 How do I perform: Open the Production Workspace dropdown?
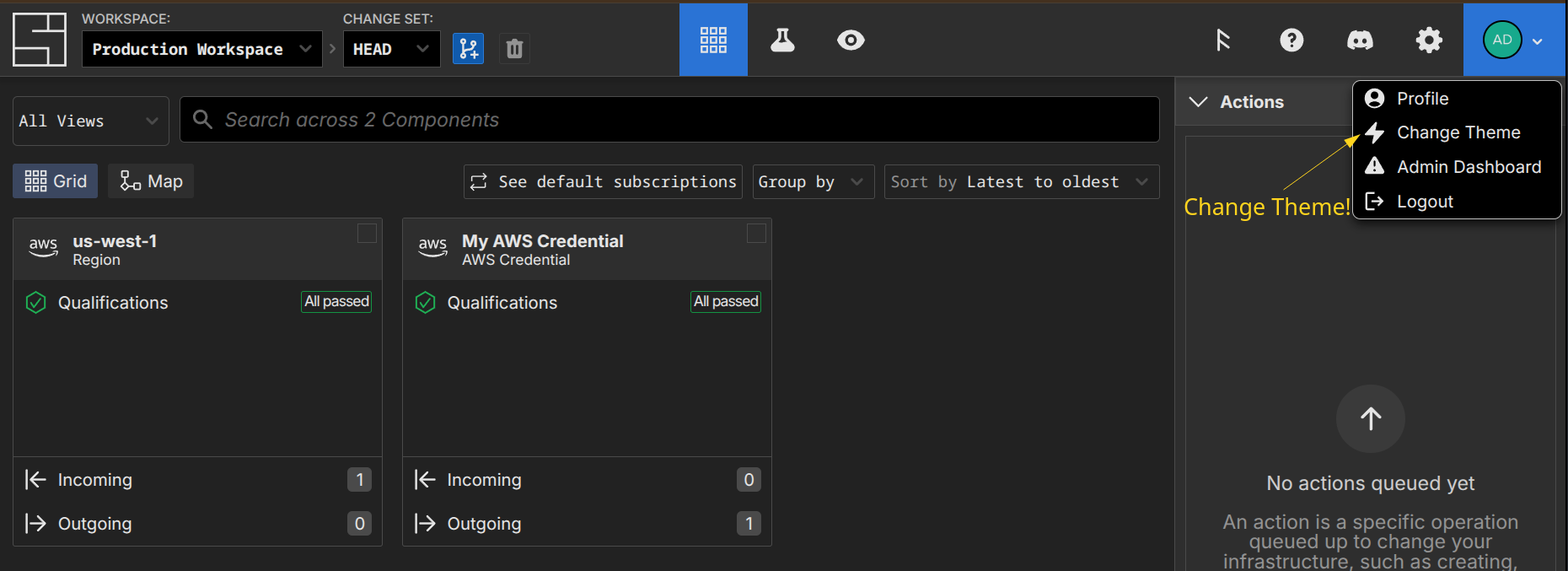coord(201,49)
